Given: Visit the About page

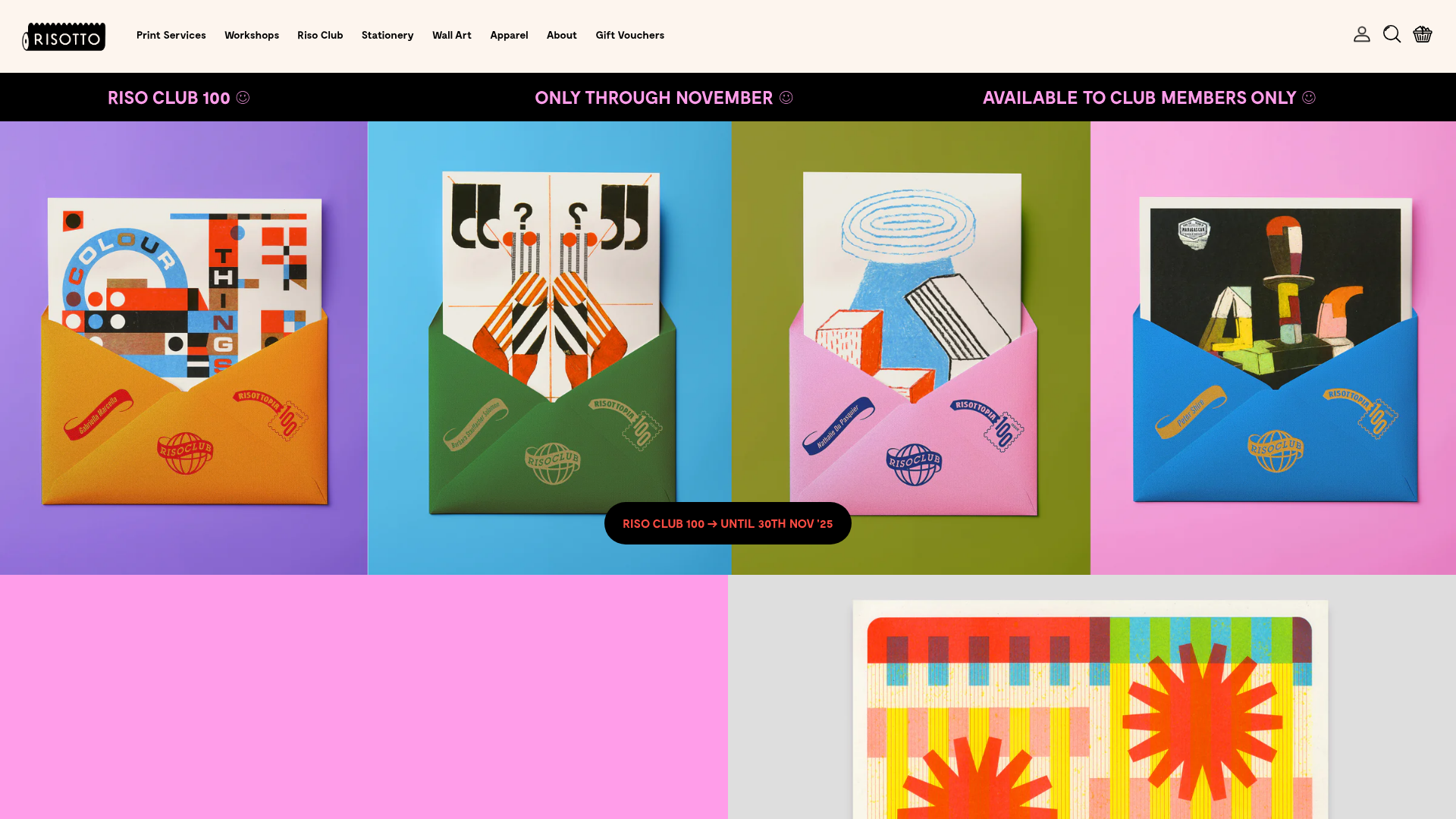Looking at the screenshot, I should (561, 35).
